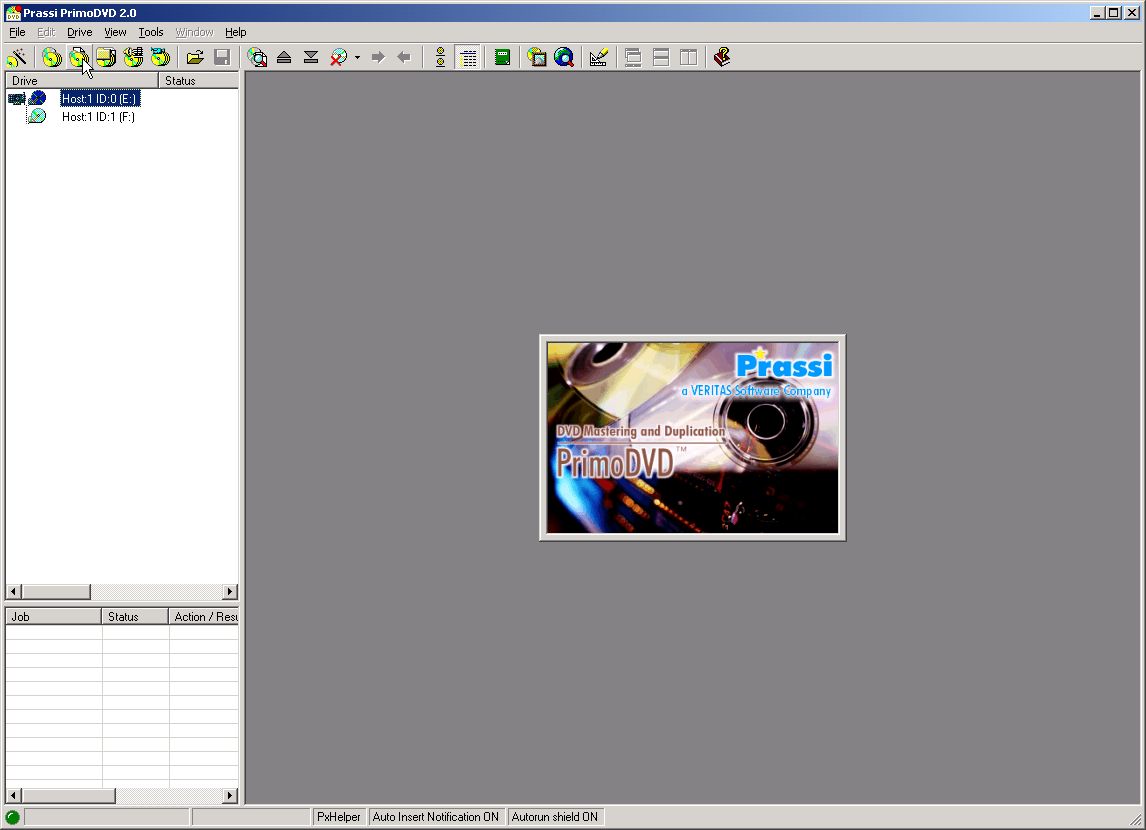The height and width of the screenshot is (830, 1146).
Task: Click the PrimoDVD splash image
Action: 693,438
